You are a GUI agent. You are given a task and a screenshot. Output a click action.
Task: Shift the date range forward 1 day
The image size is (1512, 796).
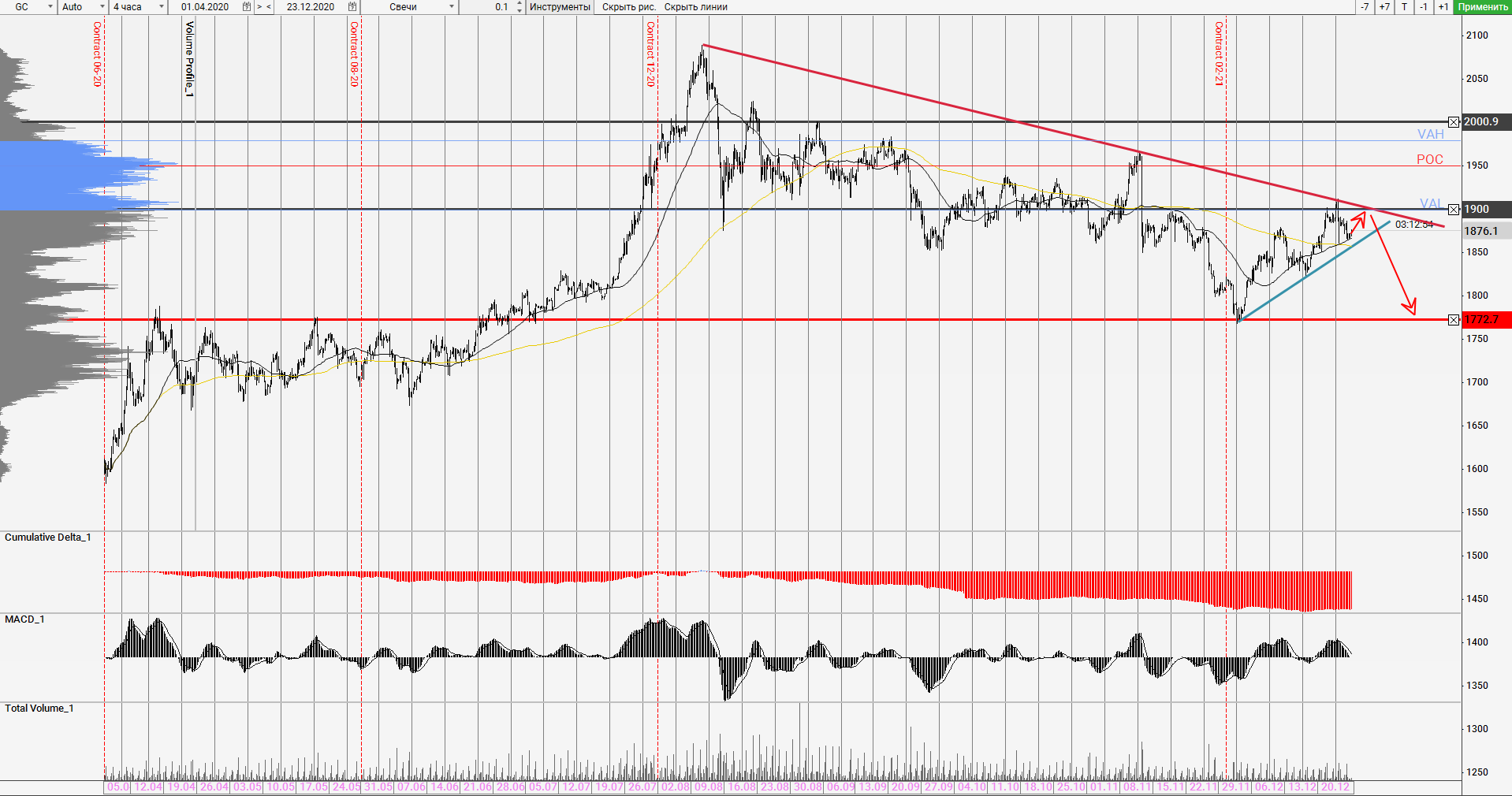(x=1443, y=7)
